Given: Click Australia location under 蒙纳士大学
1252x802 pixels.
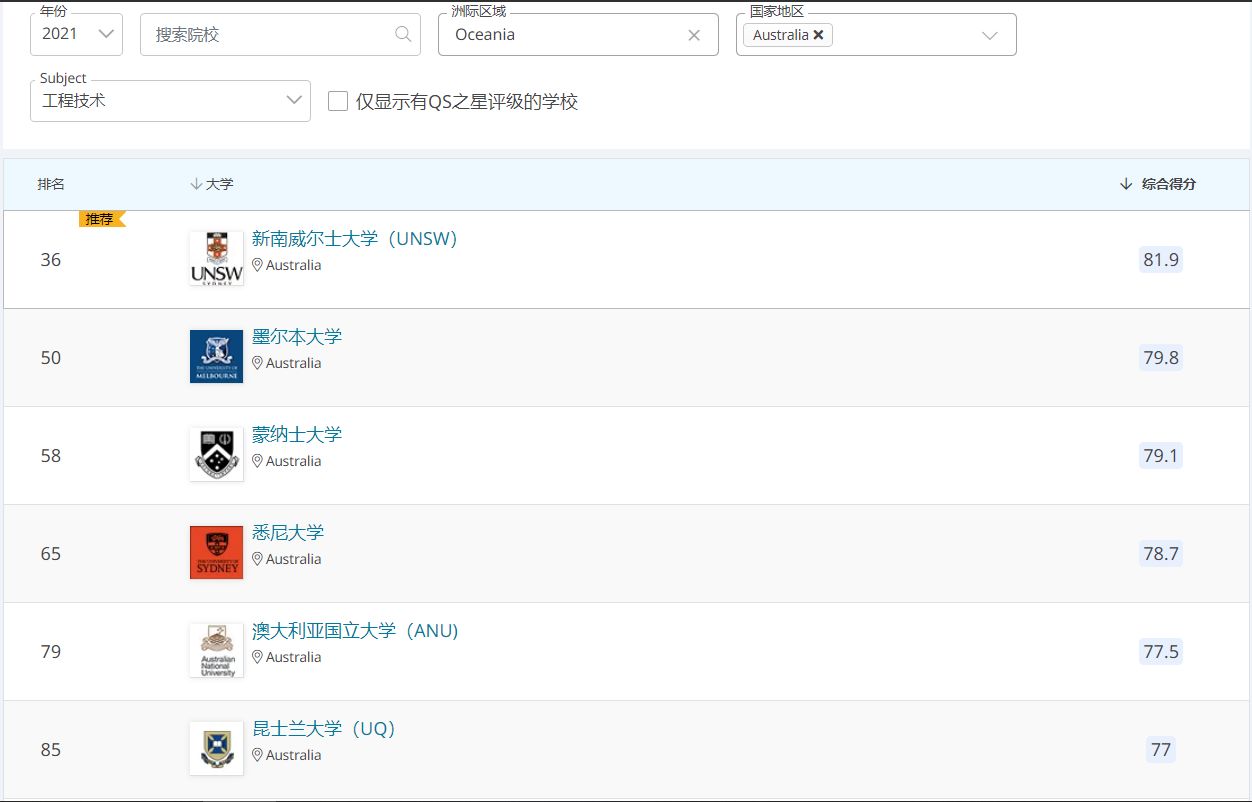Looking at the screenshot, I should (287, 462).
